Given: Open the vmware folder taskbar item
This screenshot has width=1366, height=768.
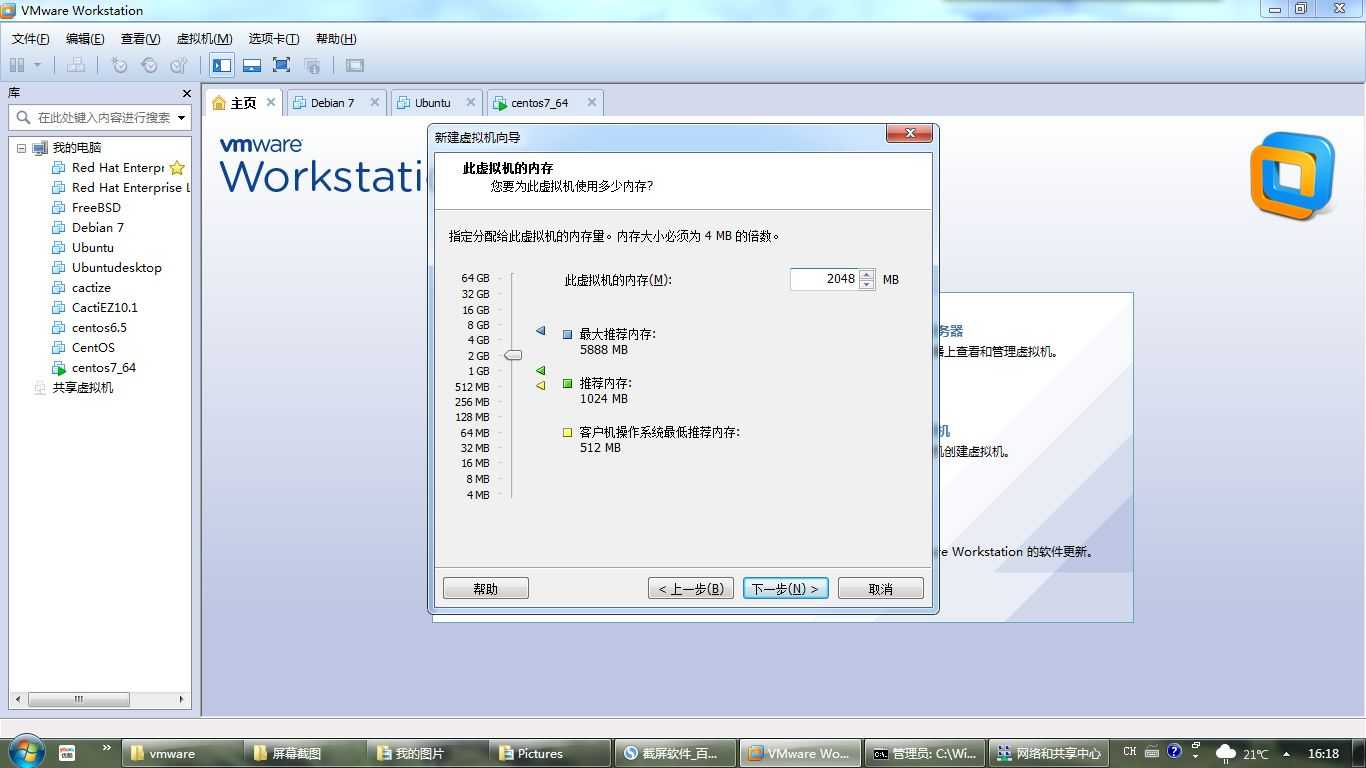Looking at the screenshot, I should click(183, 754).
